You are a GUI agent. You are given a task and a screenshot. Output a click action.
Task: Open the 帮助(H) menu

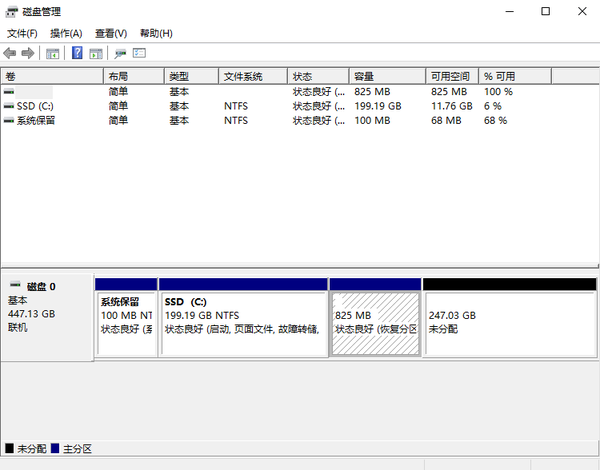pos(156,34)
